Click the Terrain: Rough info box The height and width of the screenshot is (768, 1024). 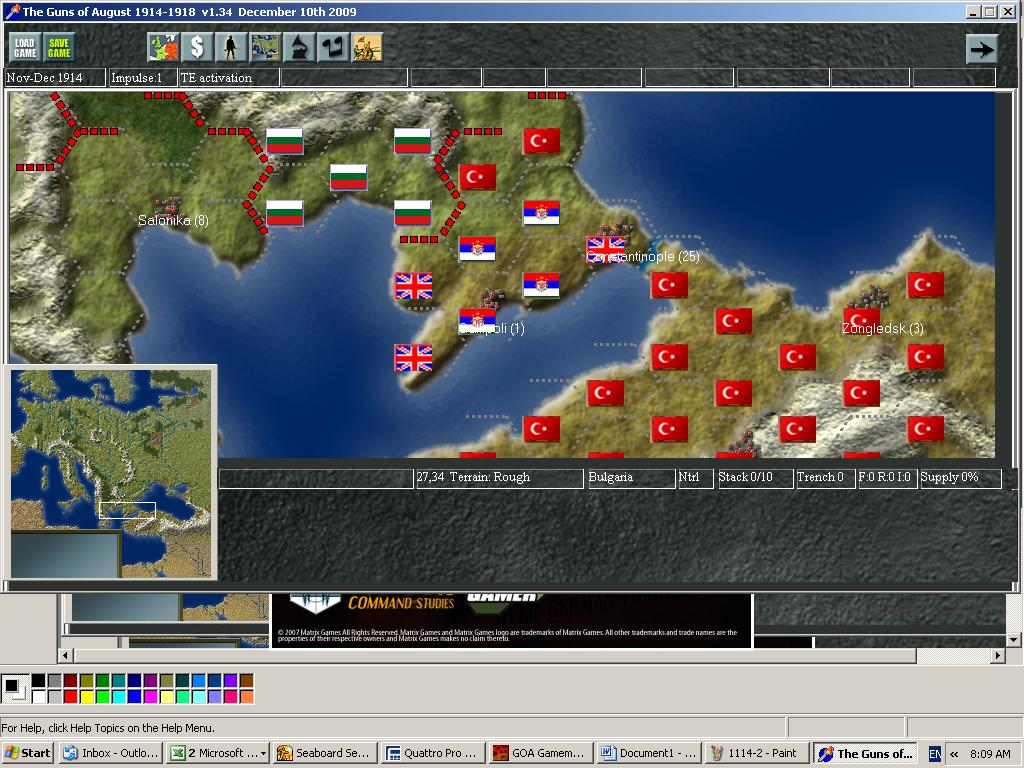pyautogui.click(x=500, y=478)
